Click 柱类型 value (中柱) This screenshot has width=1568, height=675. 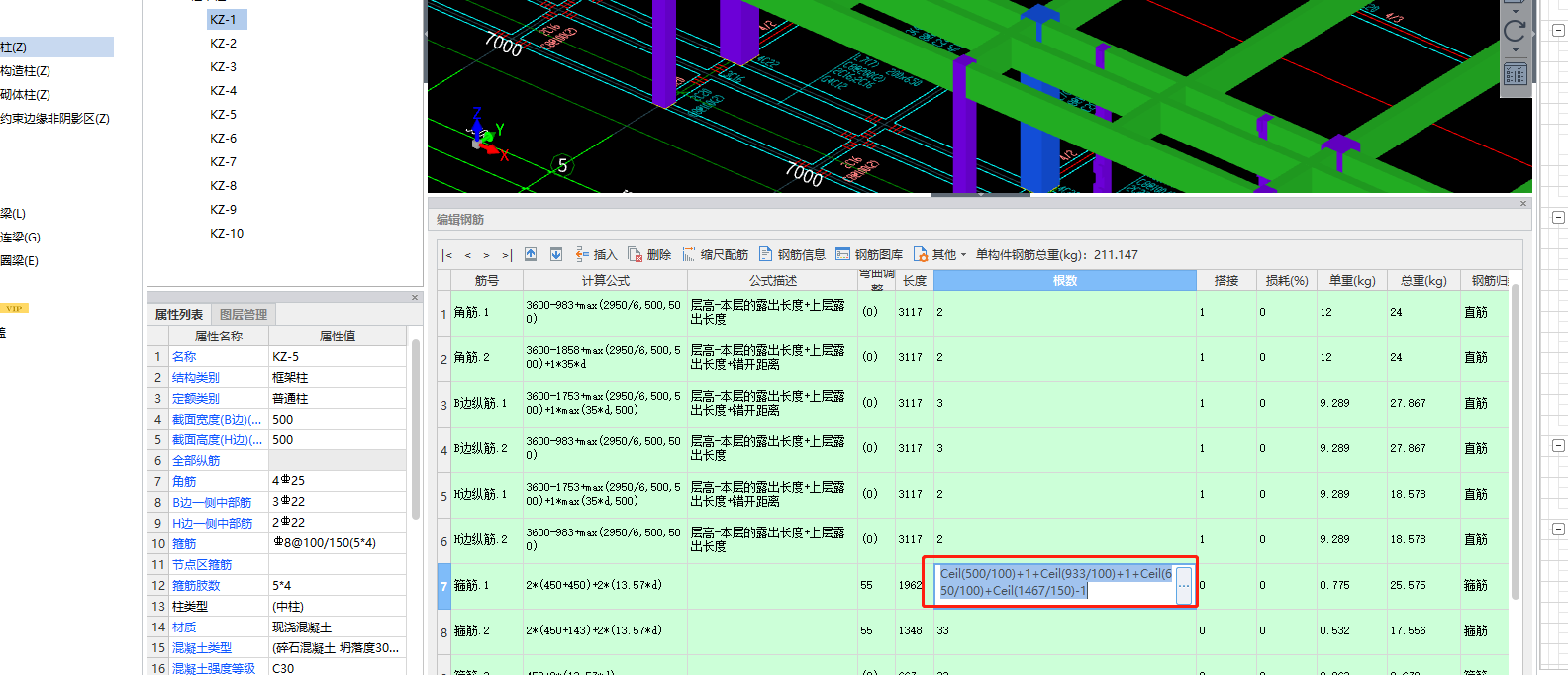(x=338, y=606)
